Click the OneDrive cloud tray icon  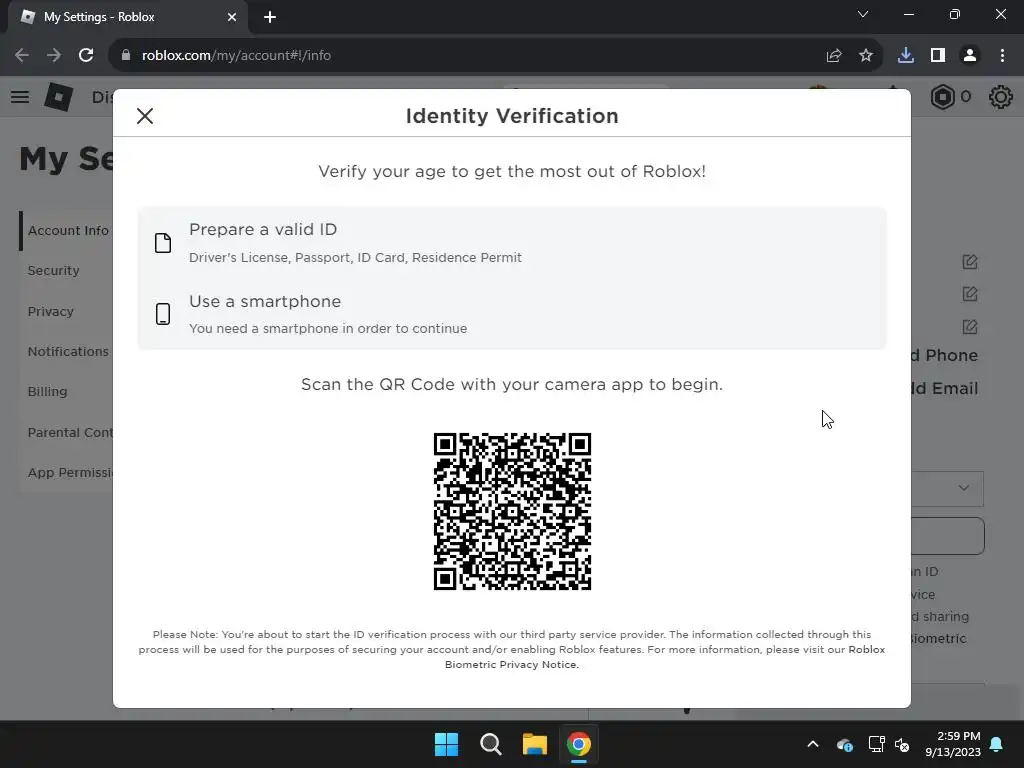(x=844, y=744)
